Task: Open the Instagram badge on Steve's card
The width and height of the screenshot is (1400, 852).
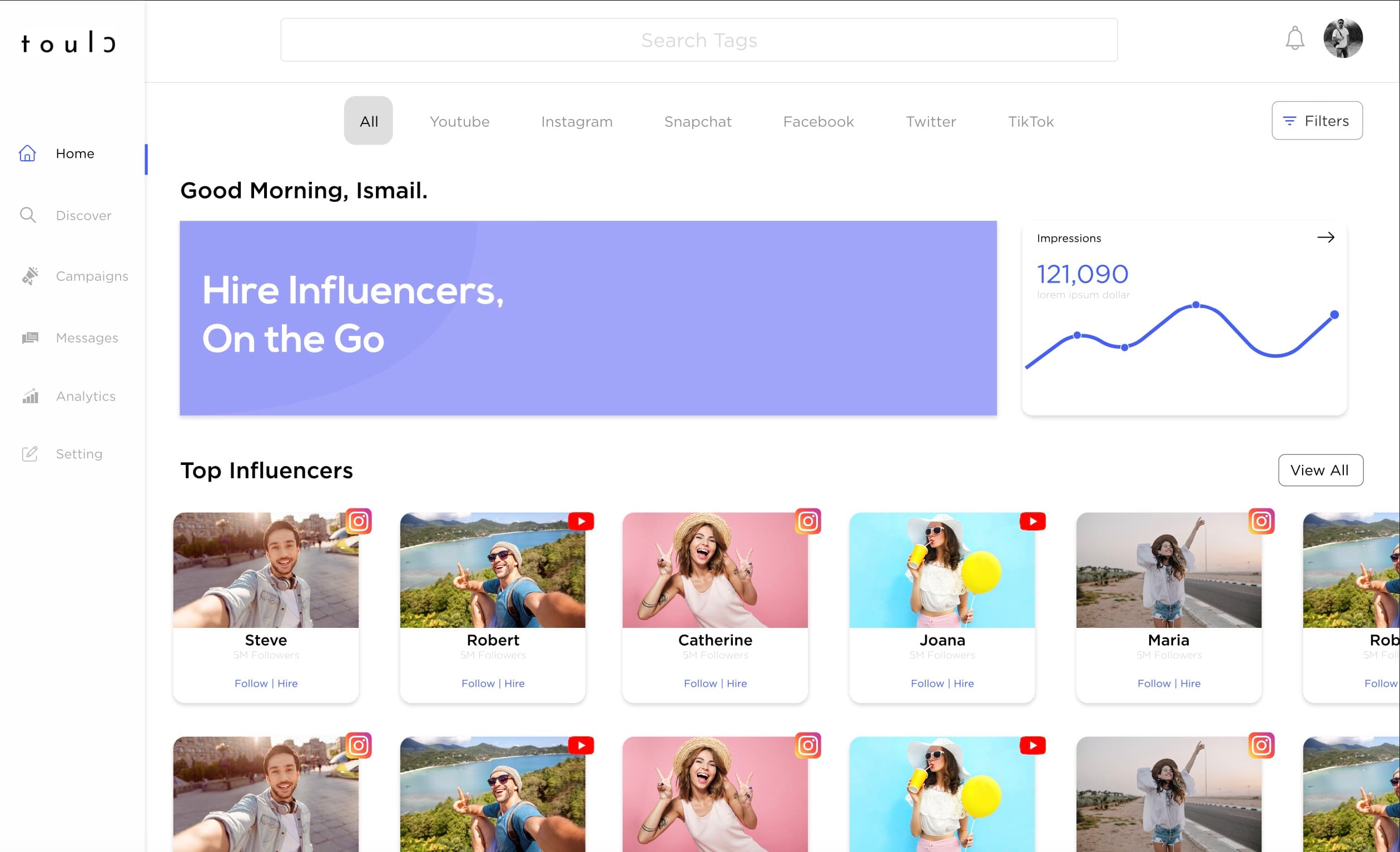Action: (360, 521)
